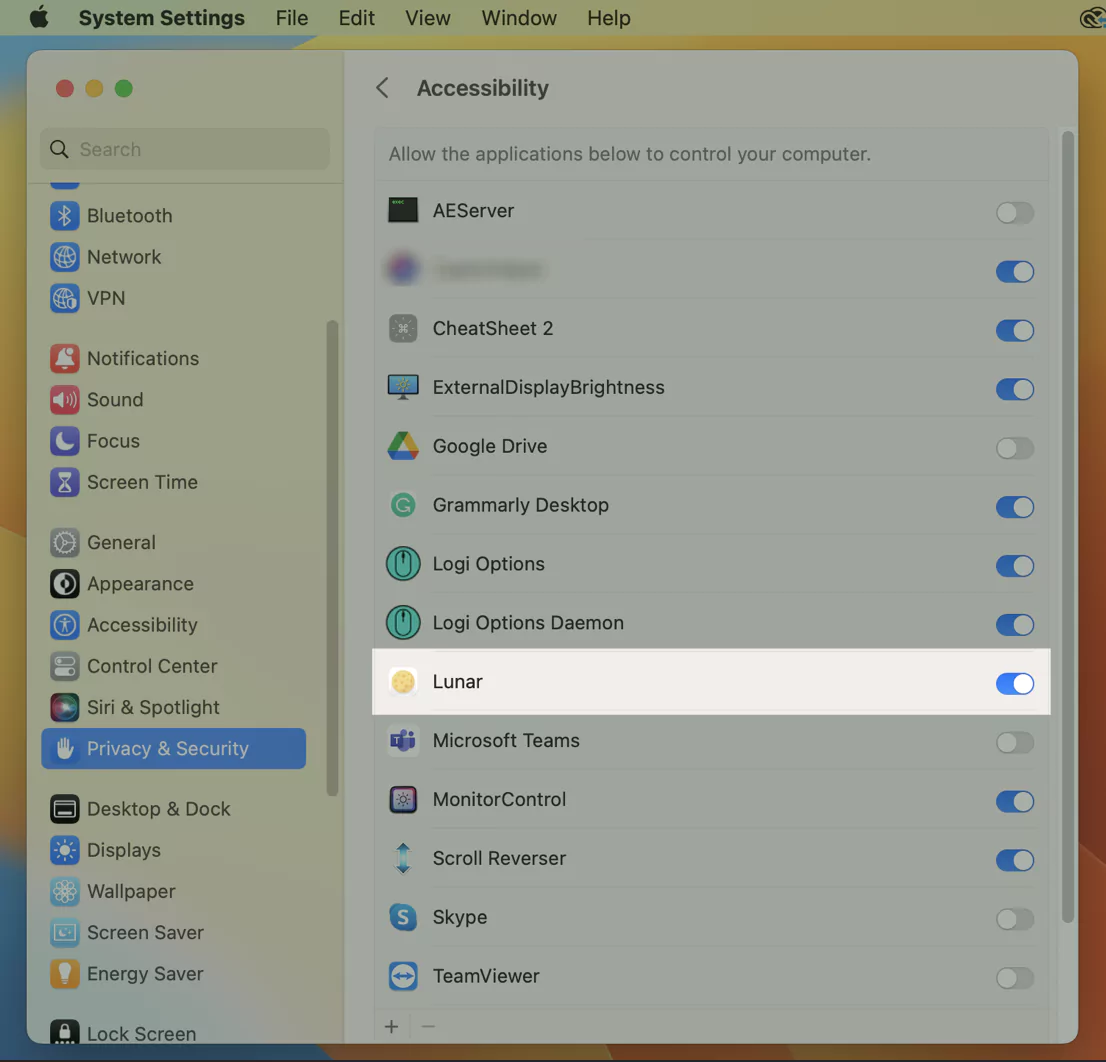Disable the Scroll Reverser toggle
1106x1062 pixels.
coord(1014,860)
